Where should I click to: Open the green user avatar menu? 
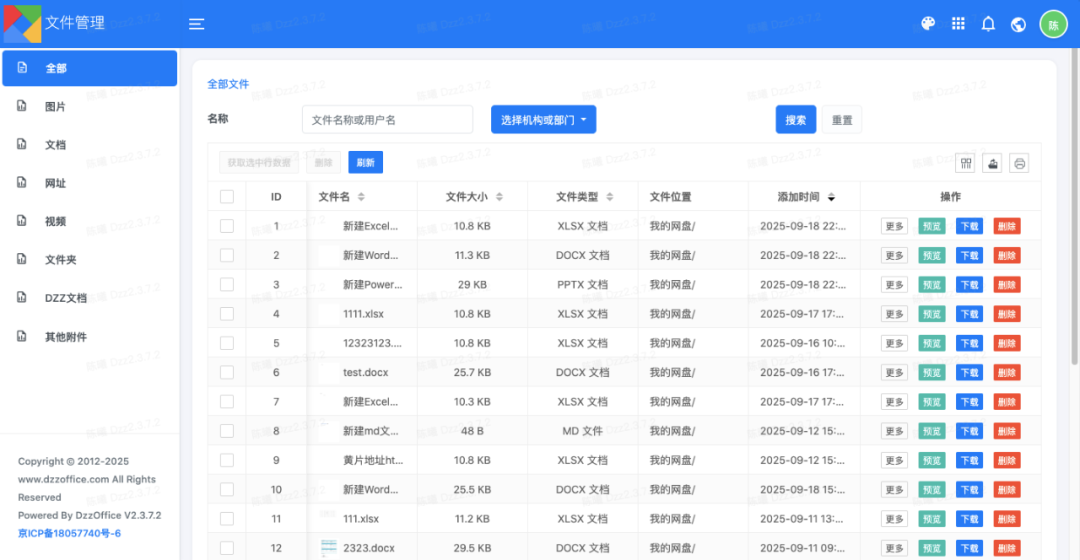(1053, 25)
